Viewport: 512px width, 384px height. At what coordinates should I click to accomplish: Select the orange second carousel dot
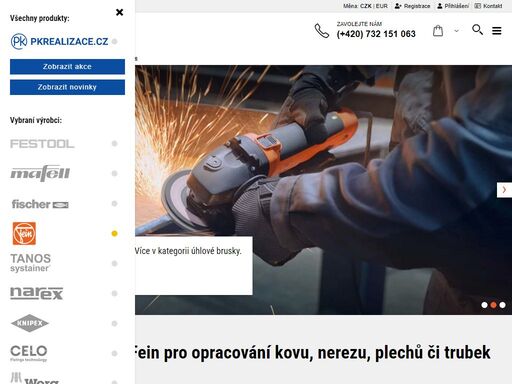tap(493, 305)
